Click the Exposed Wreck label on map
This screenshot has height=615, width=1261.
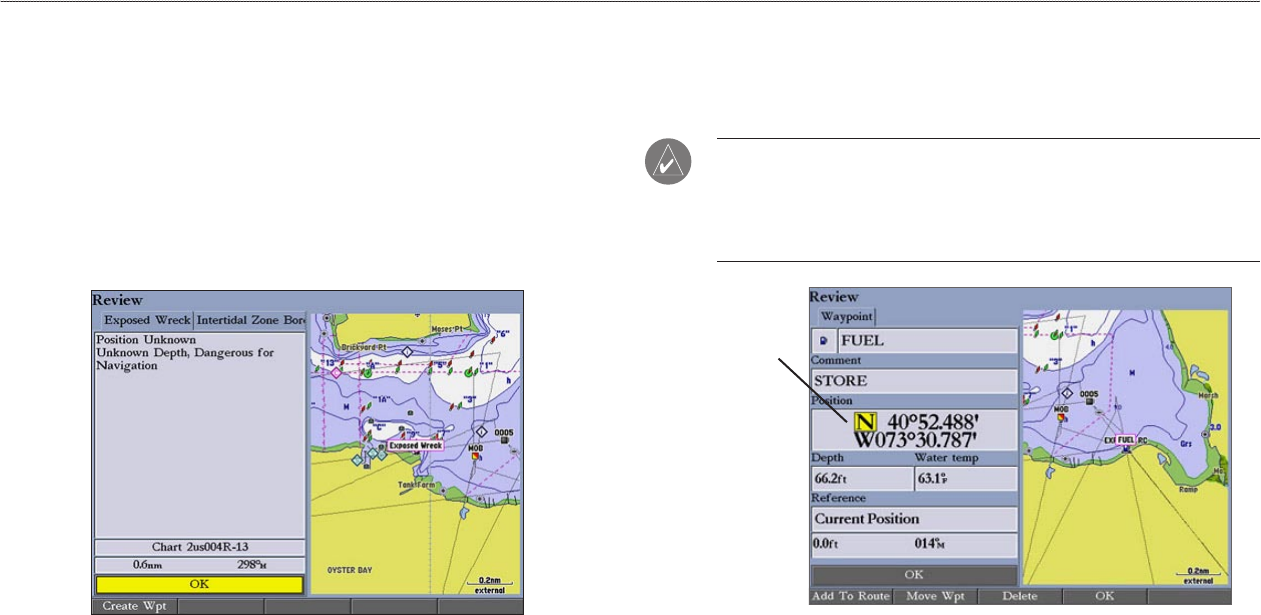click(x=415, y=447)
